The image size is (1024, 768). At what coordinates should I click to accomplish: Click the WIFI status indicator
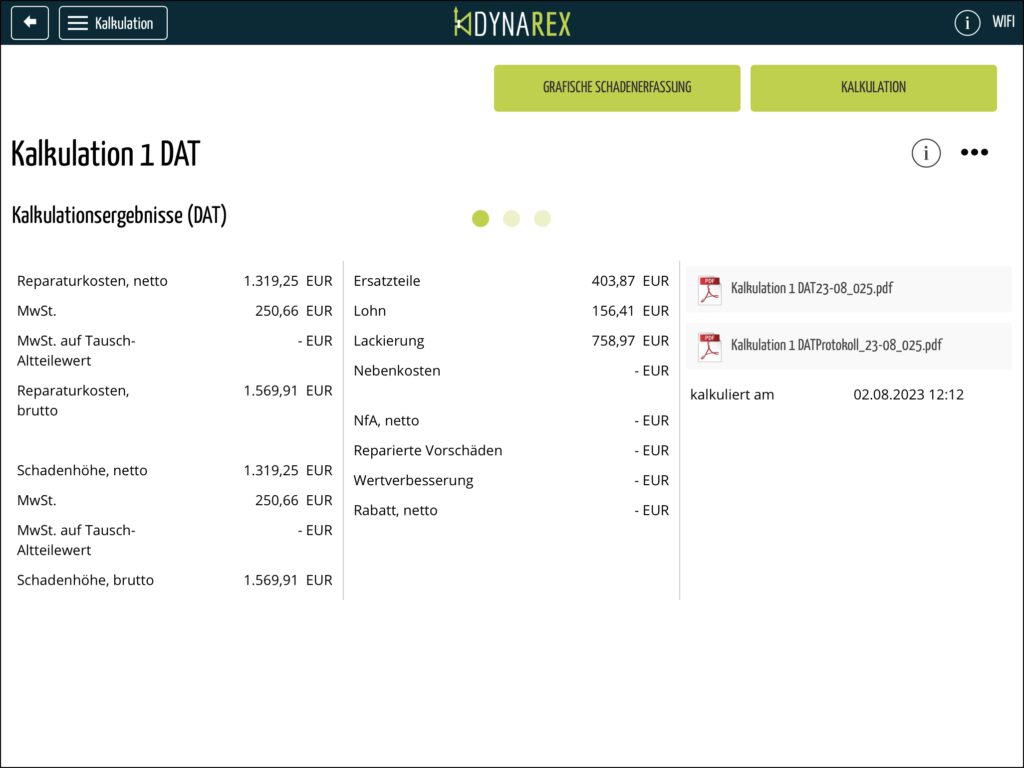pos(1002,22)
